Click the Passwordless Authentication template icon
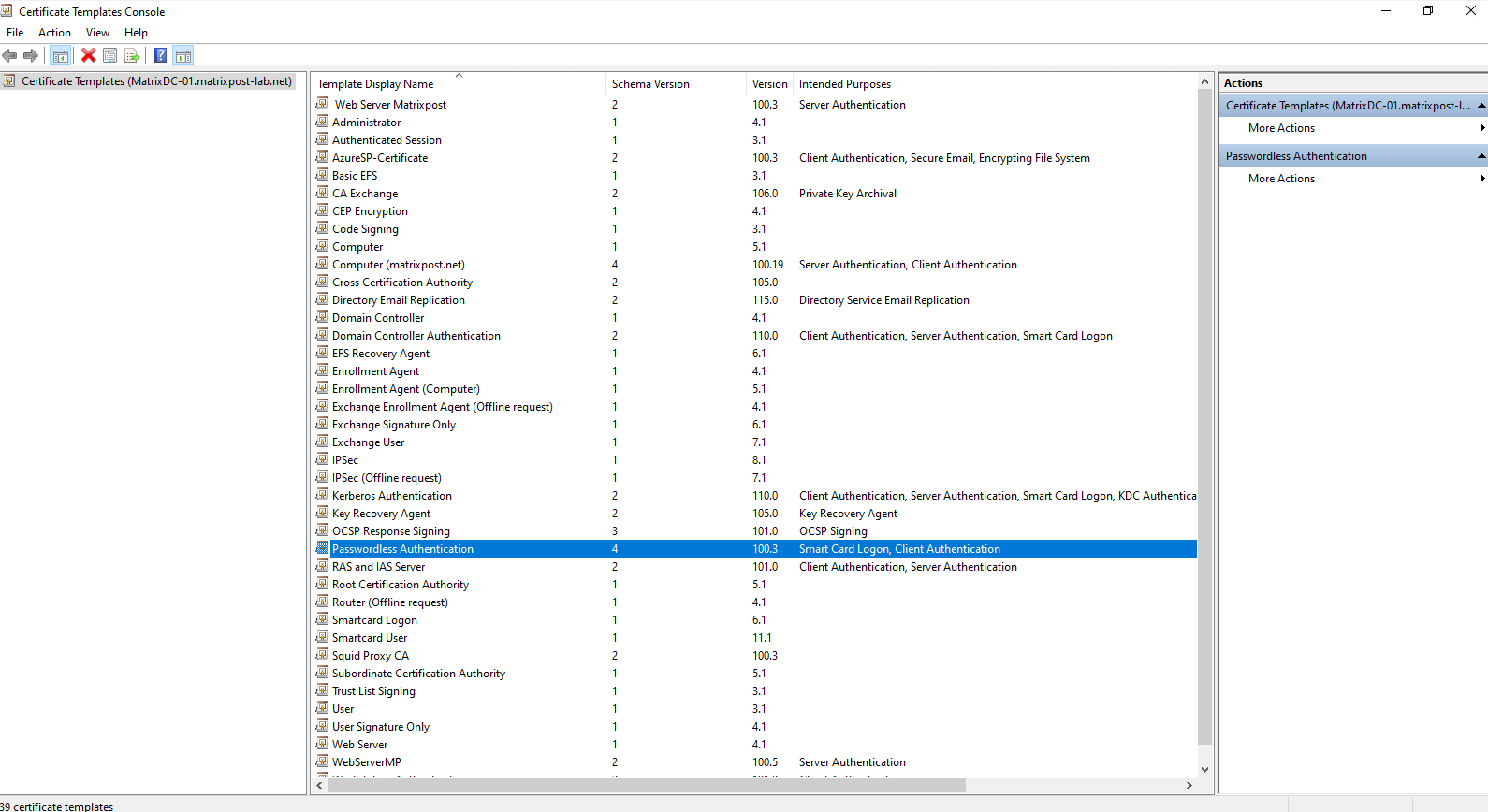The image size is (1488, 812). (x=323, y=548)
